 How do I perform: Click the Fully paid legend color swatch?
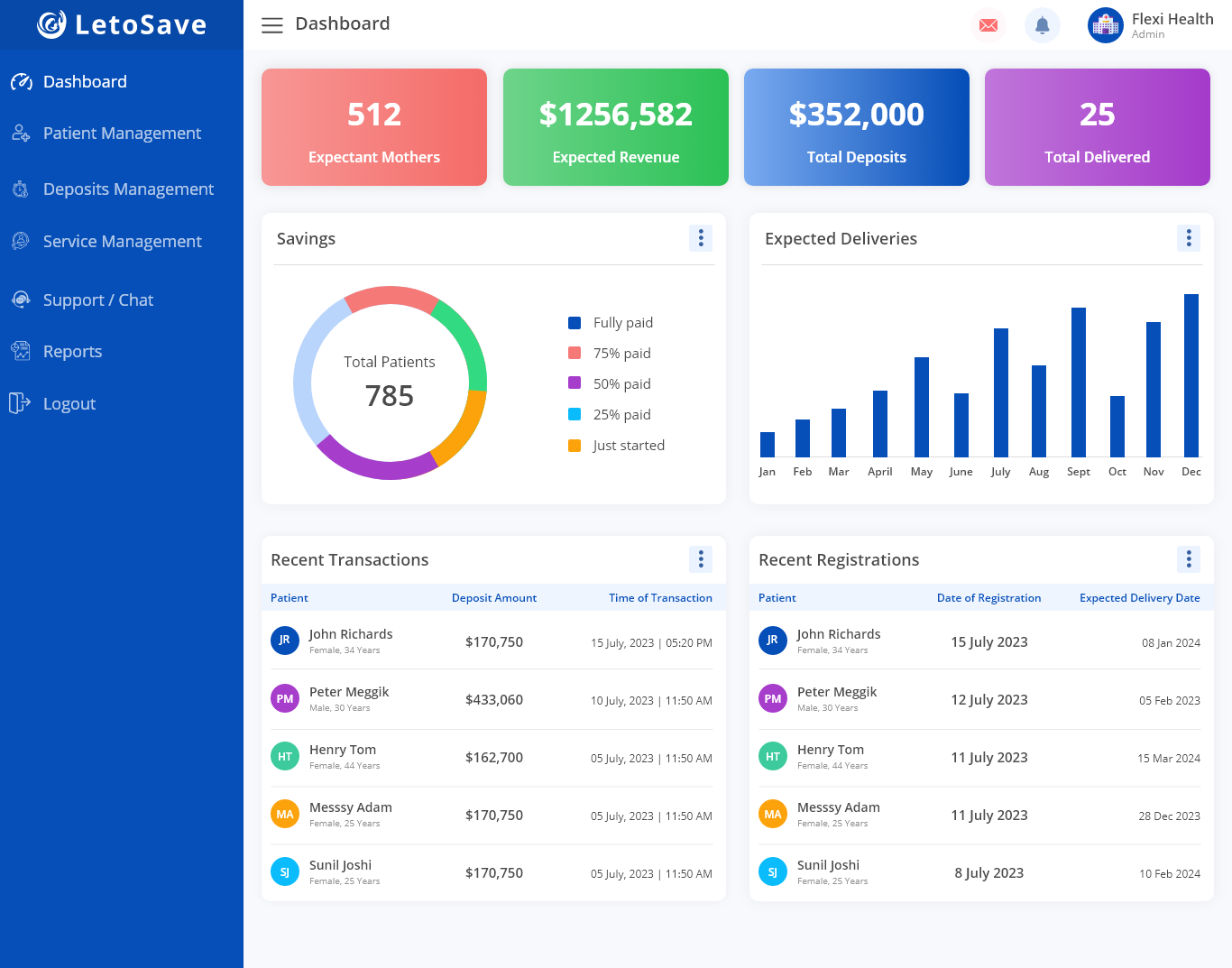pos(575,323)
